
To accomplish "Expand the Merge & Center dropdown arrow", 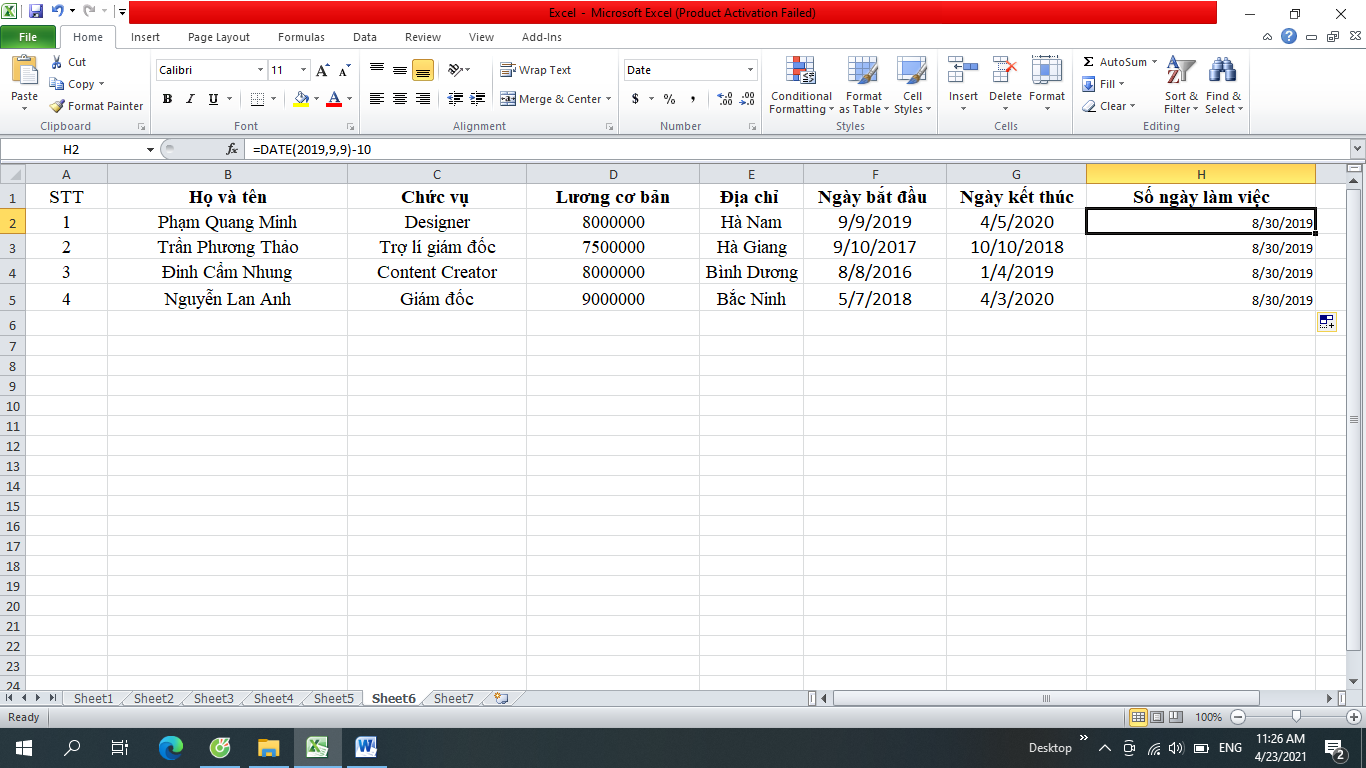I will [x=608, y=99].
